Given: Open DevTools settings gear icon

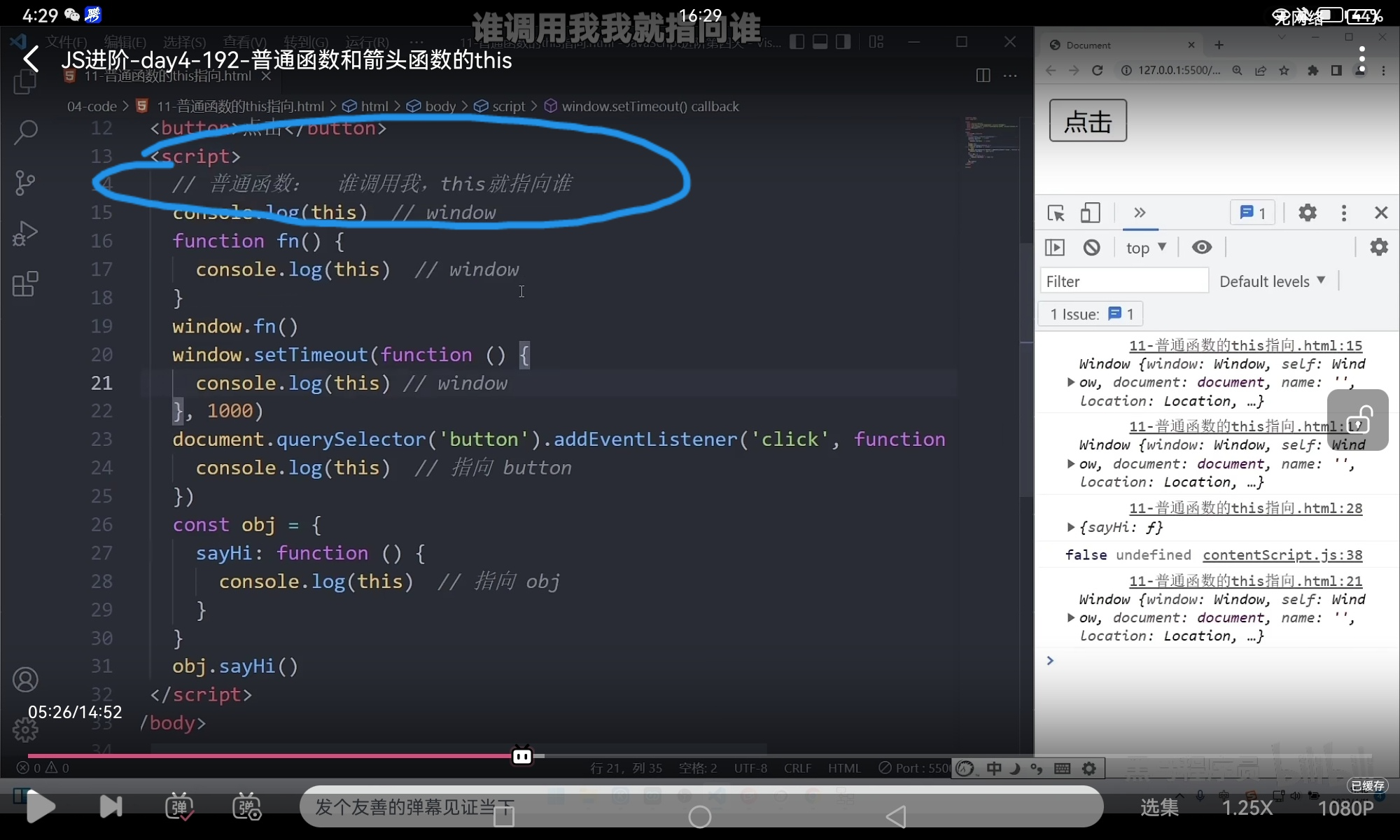Looking at the screenshot, I should coord(1307,213).
